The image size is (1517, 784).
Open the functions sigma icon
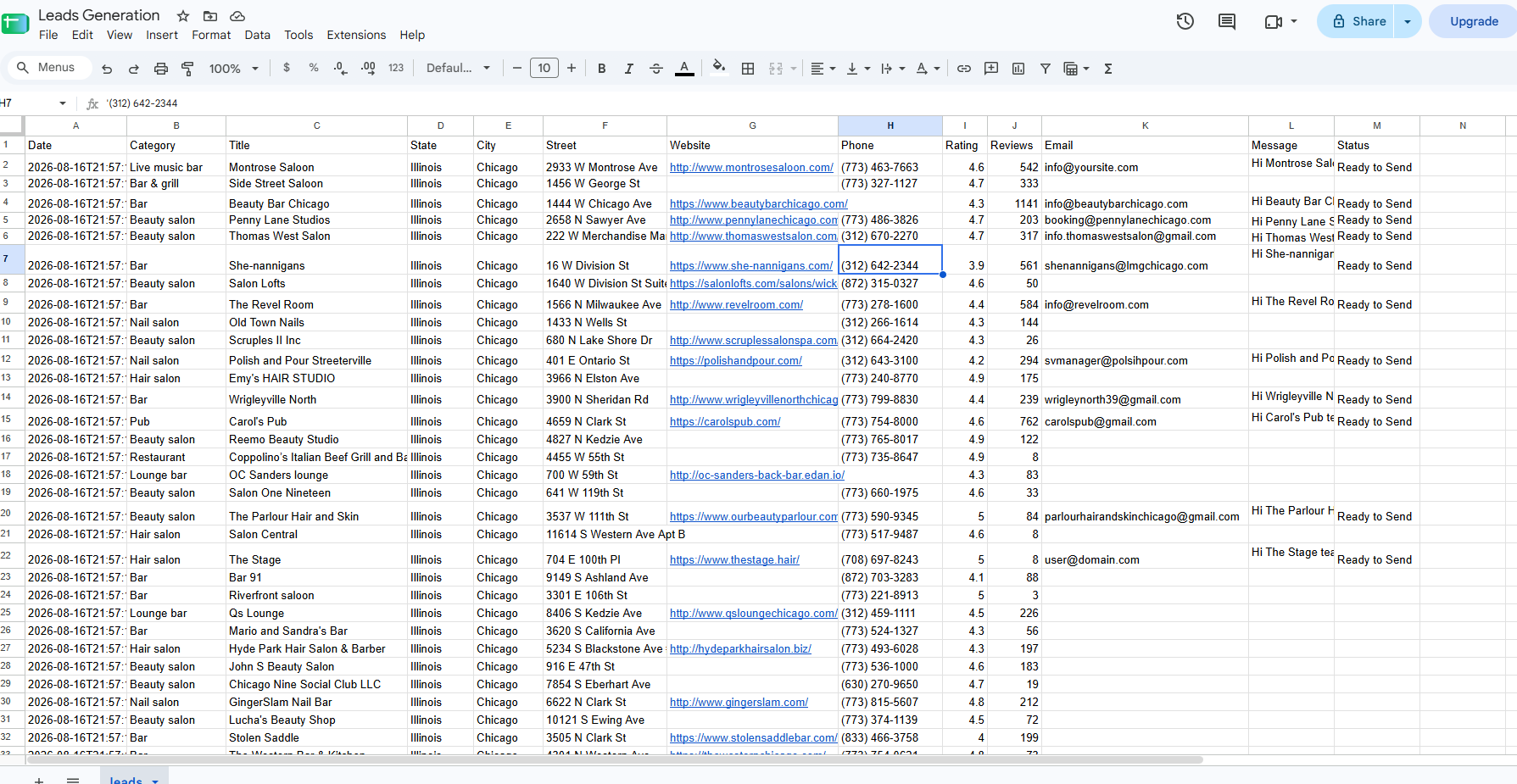coord(1108,69)
